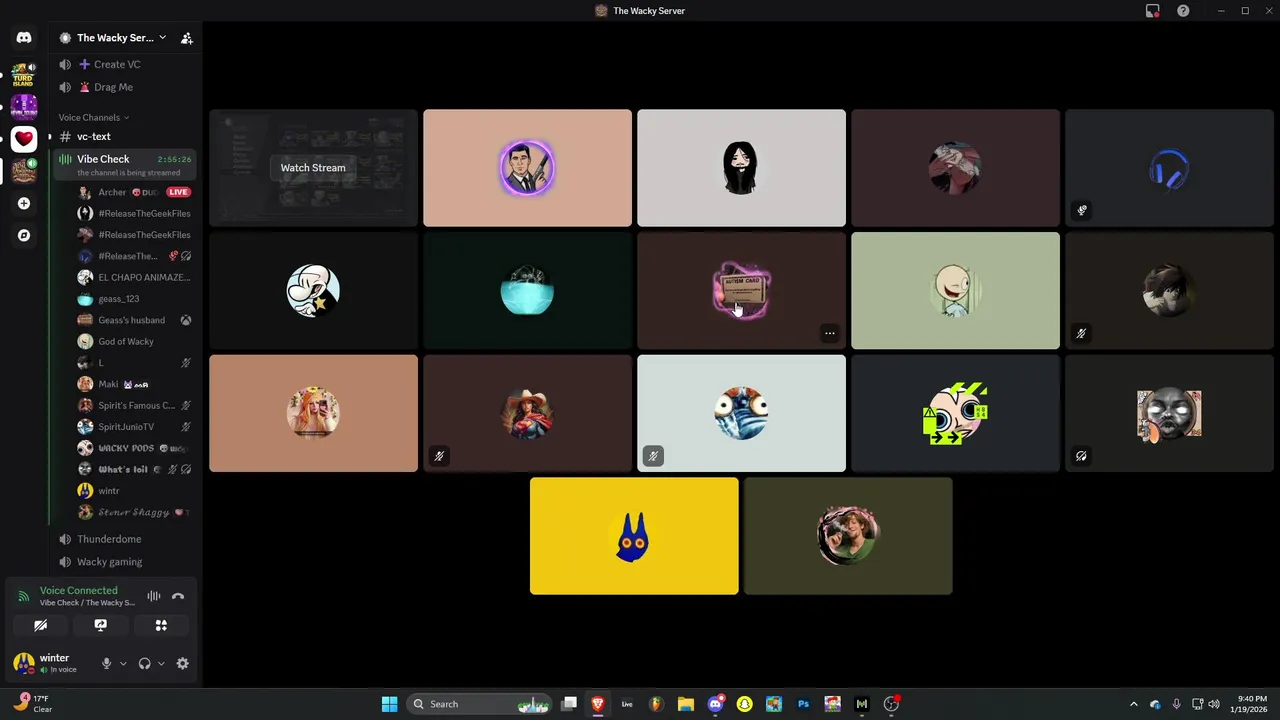The height and width of the screenshot is (720, 1280).
Task: Select user geass_123 in voice list
Action: [x=134, y=299]
